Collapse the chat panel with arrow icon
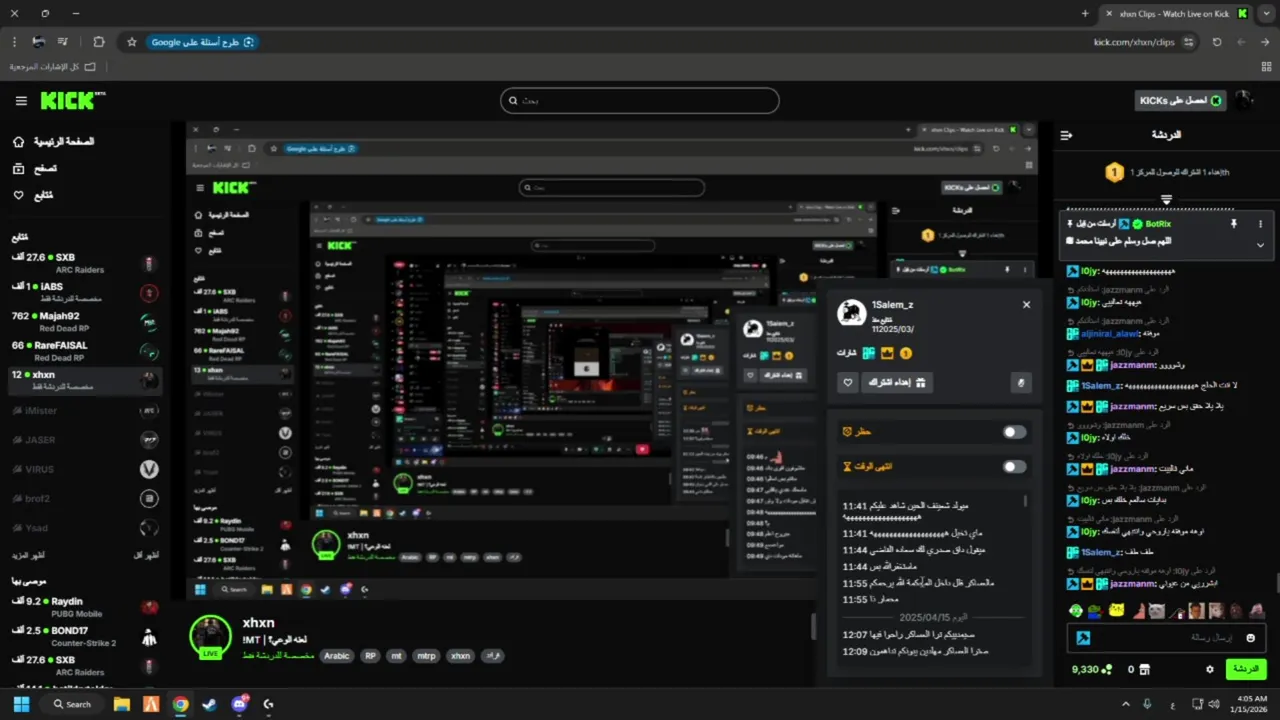 (x=1066, y=135)
